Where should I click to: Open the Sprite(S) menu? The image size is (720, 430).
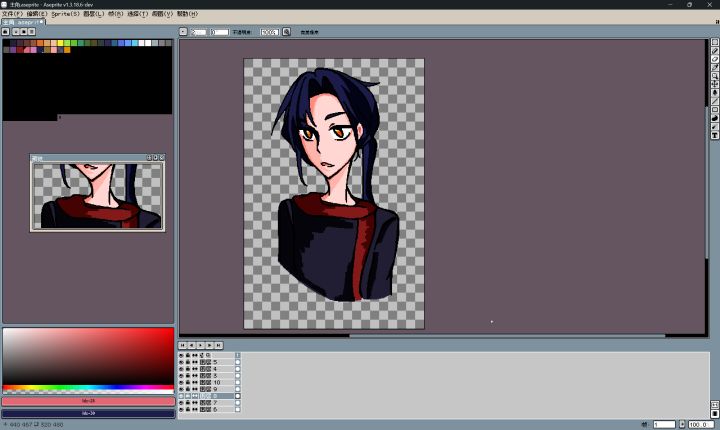[65, 14]
